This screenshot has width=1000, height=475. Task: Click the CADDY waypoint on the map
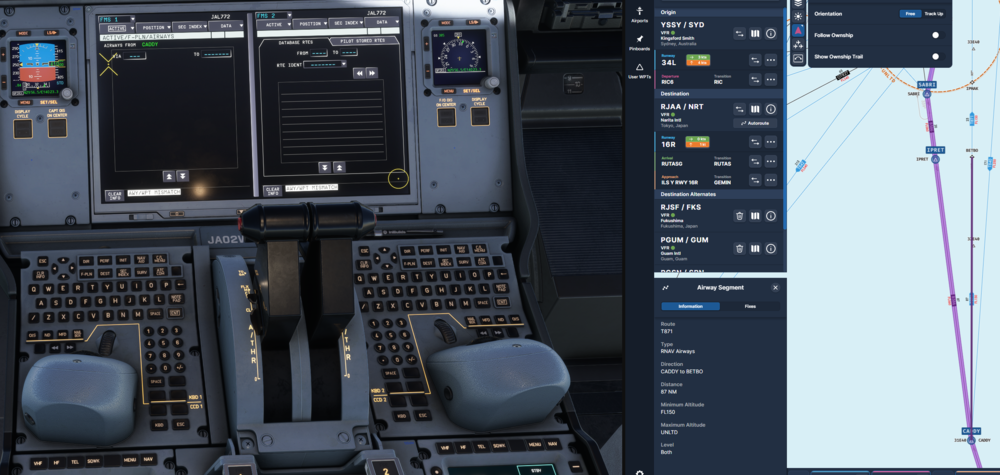tap(970, 430)
